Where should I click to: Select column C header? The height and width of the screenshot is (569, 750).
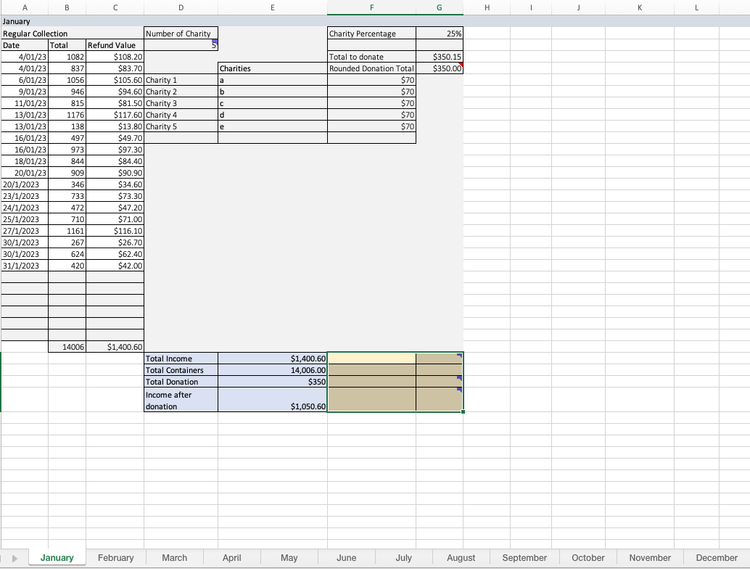115,8
